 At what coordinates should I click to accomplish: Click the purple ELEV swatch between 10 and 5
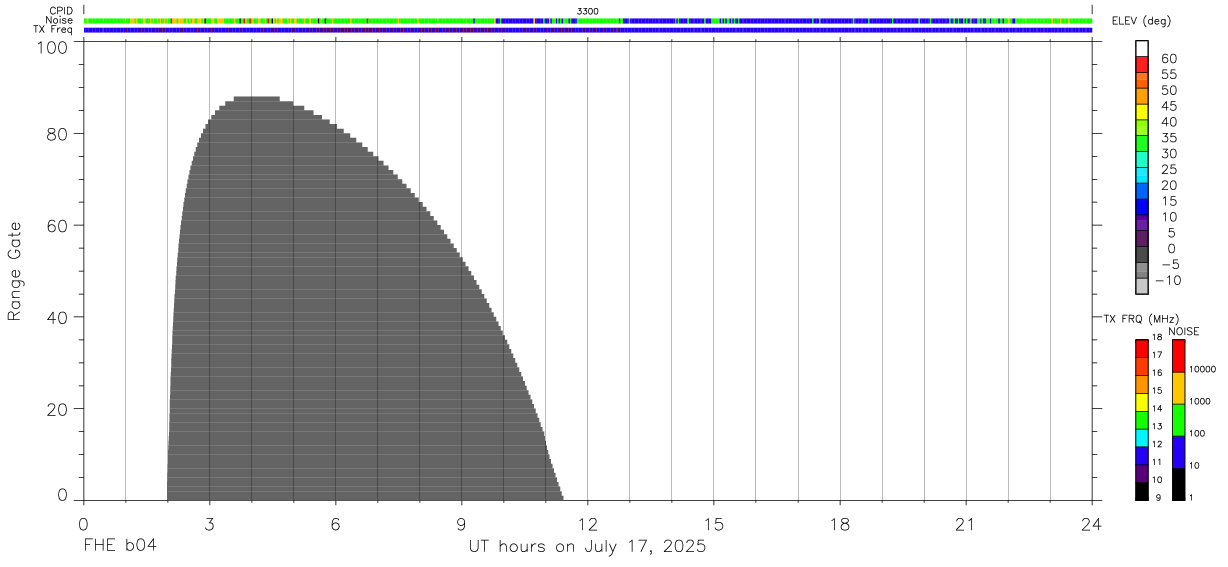tap(1142, 223)
